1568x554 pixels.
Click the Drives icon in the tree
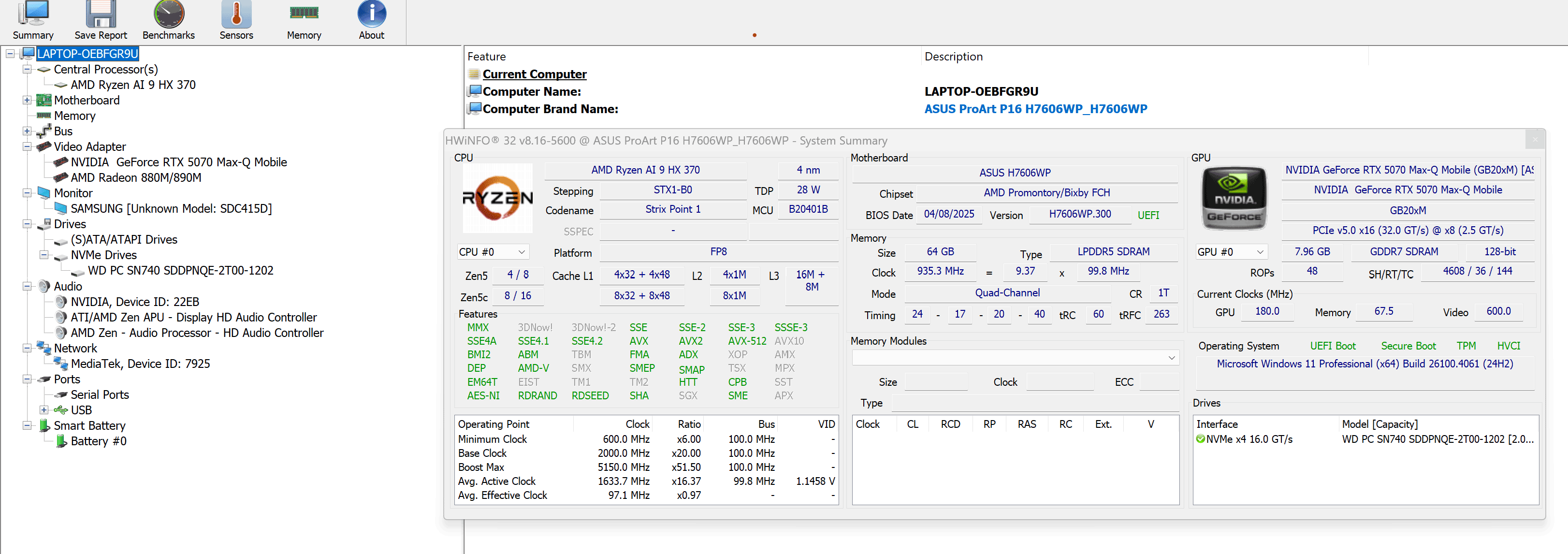pyautogui.click(x=44, y=224)
